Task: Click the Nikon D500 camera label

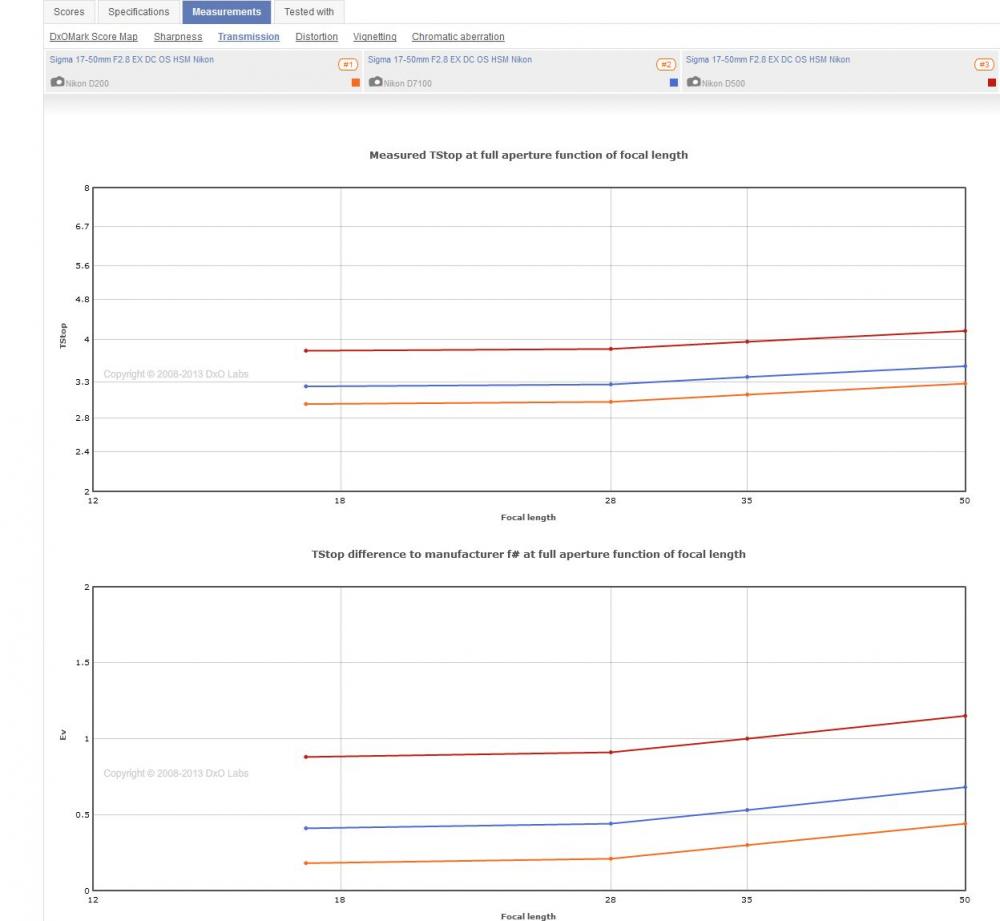Action: (x=723, y=84)
